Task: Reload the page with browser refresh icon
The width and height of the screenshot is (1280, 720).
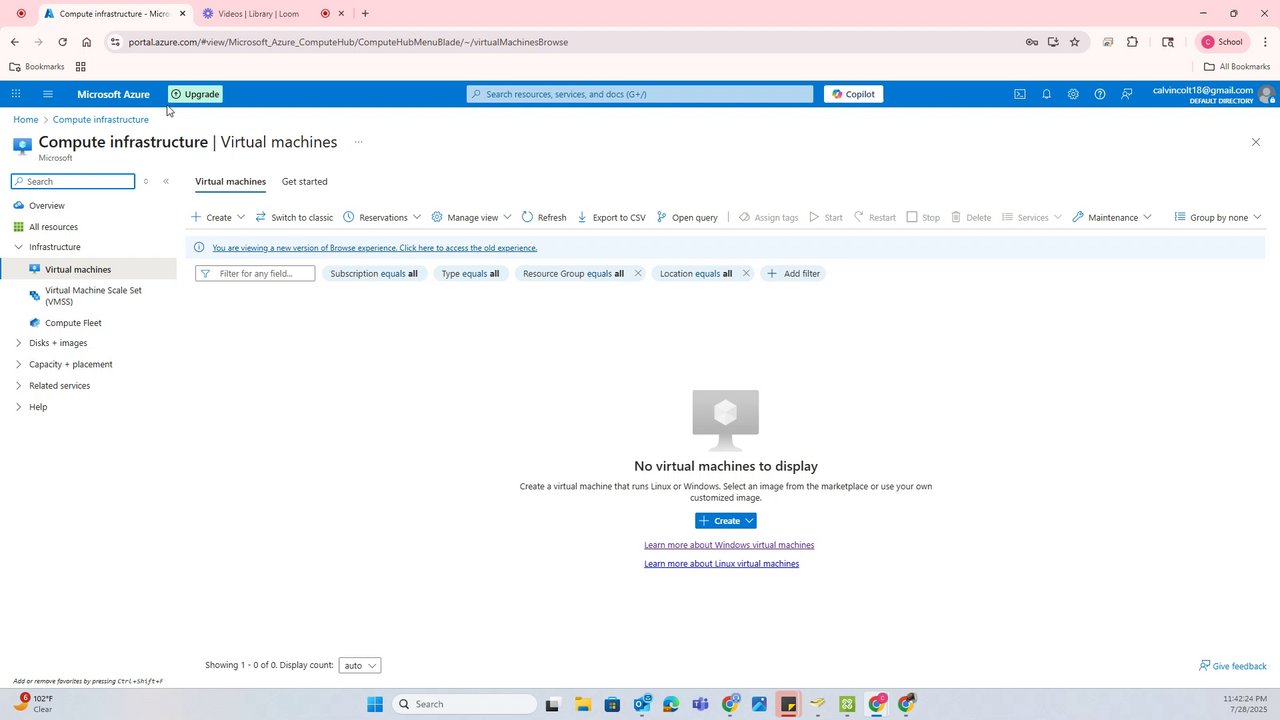Action: (62, 42)
